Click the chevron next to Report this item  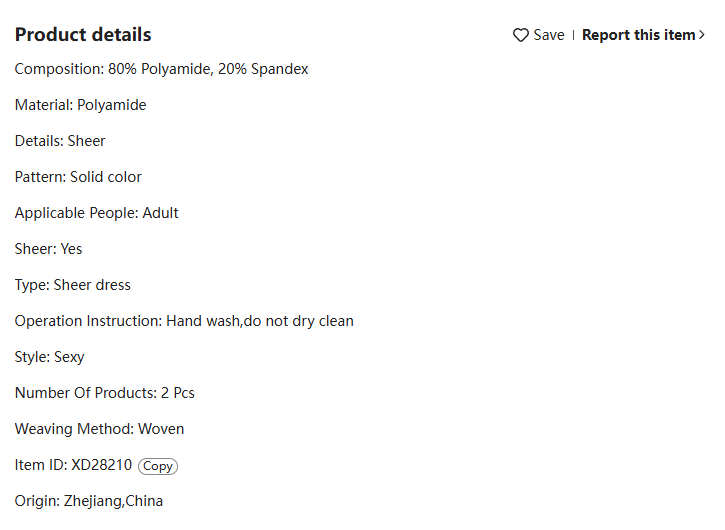pos(701,35)
